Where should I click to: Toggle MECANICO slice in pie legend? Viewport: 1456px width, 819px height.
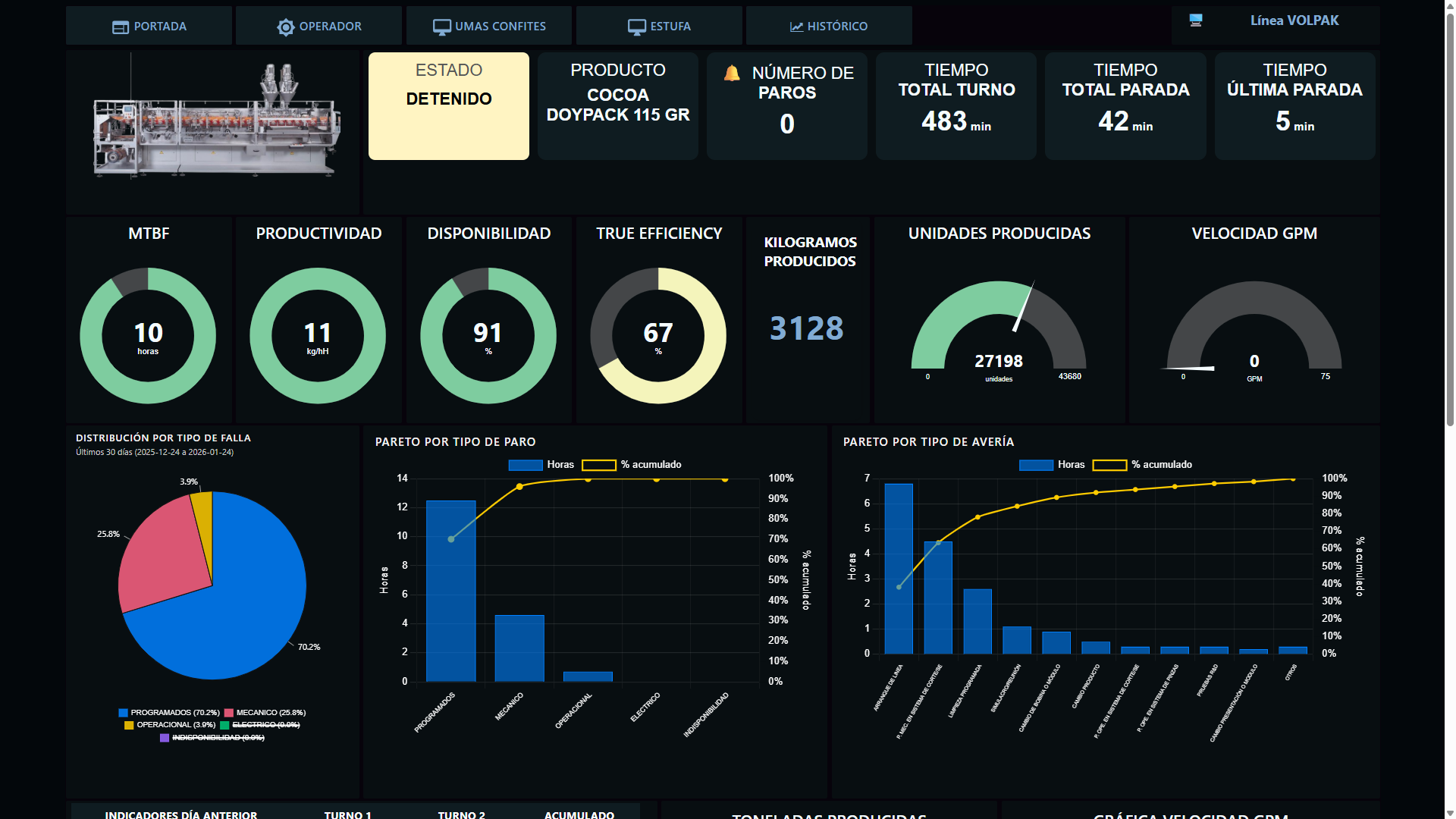pos(271,713)
